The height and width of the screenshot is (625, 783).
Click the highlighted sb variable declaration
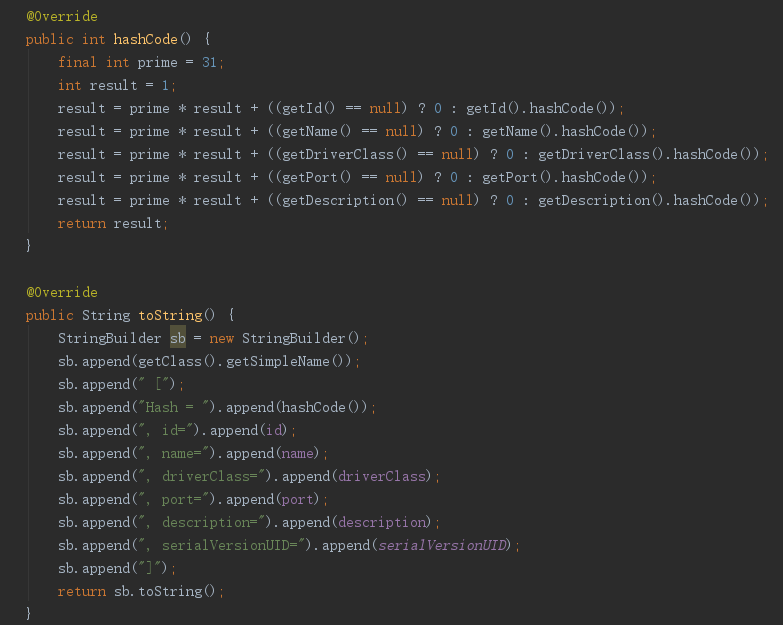[x=178, y=338]
